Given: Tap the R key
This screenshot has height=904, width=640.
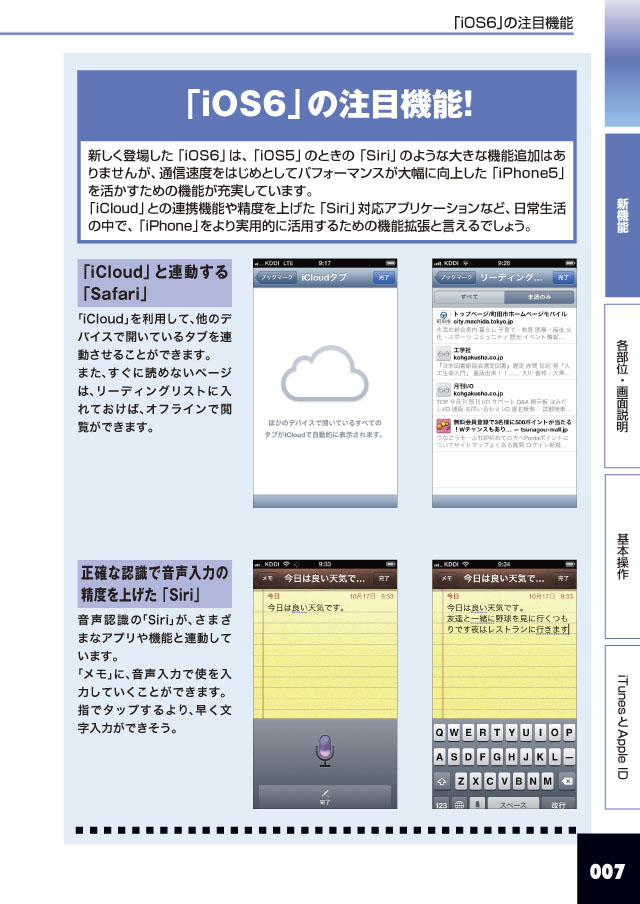Looking at the screenshot, I should pos(483,733).
